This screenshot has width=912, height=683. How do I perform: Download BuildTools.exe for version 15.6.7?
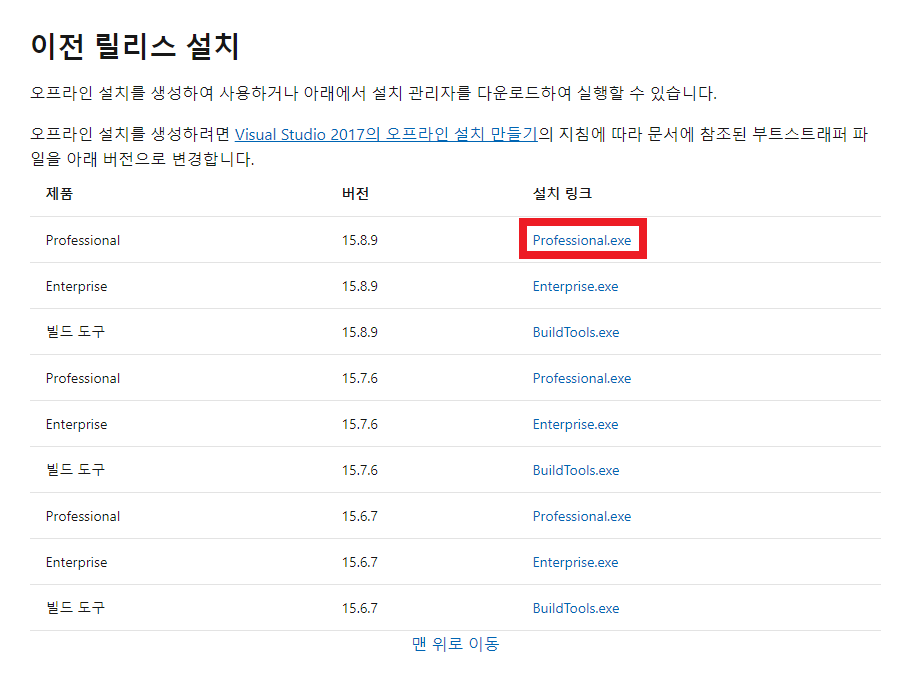click(576, 608)
